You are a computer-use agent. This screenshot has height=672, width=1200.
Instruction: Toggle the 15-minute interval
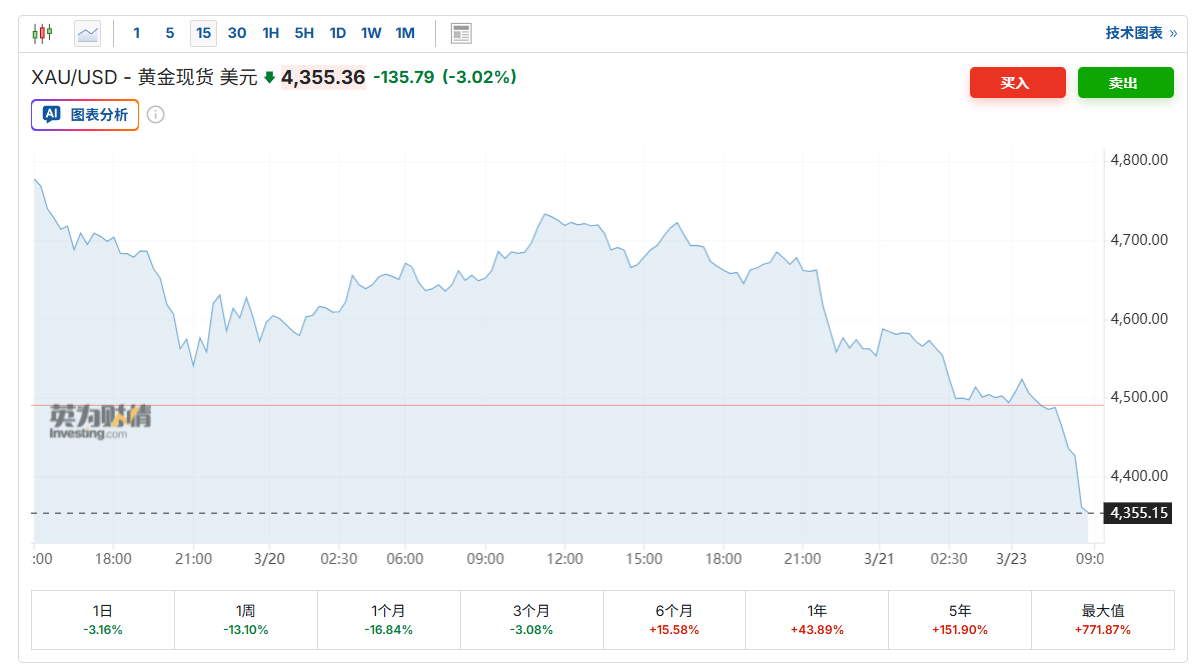203,33
